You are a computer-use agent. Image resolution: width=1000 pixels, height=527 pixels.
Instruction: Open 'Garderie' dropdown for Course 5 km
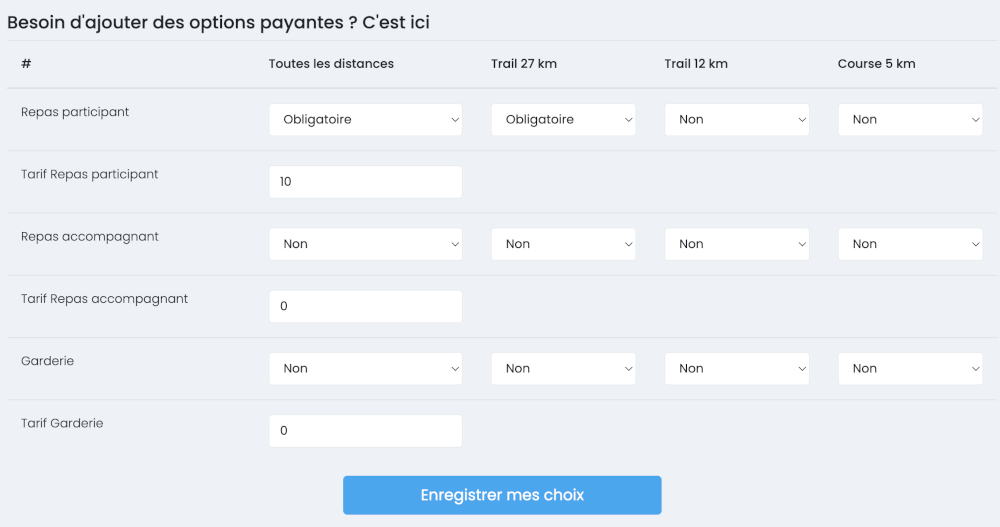pos(910,368)
